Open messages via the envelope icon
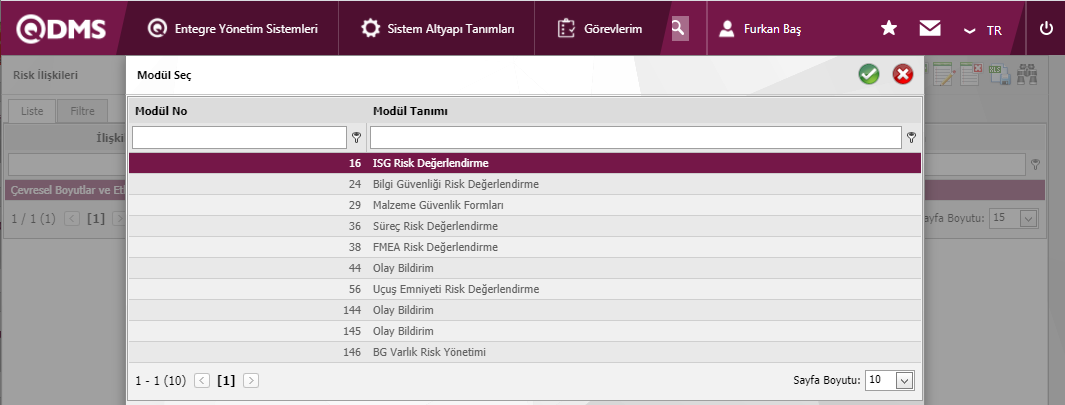1065x405 pixels. 930,29
